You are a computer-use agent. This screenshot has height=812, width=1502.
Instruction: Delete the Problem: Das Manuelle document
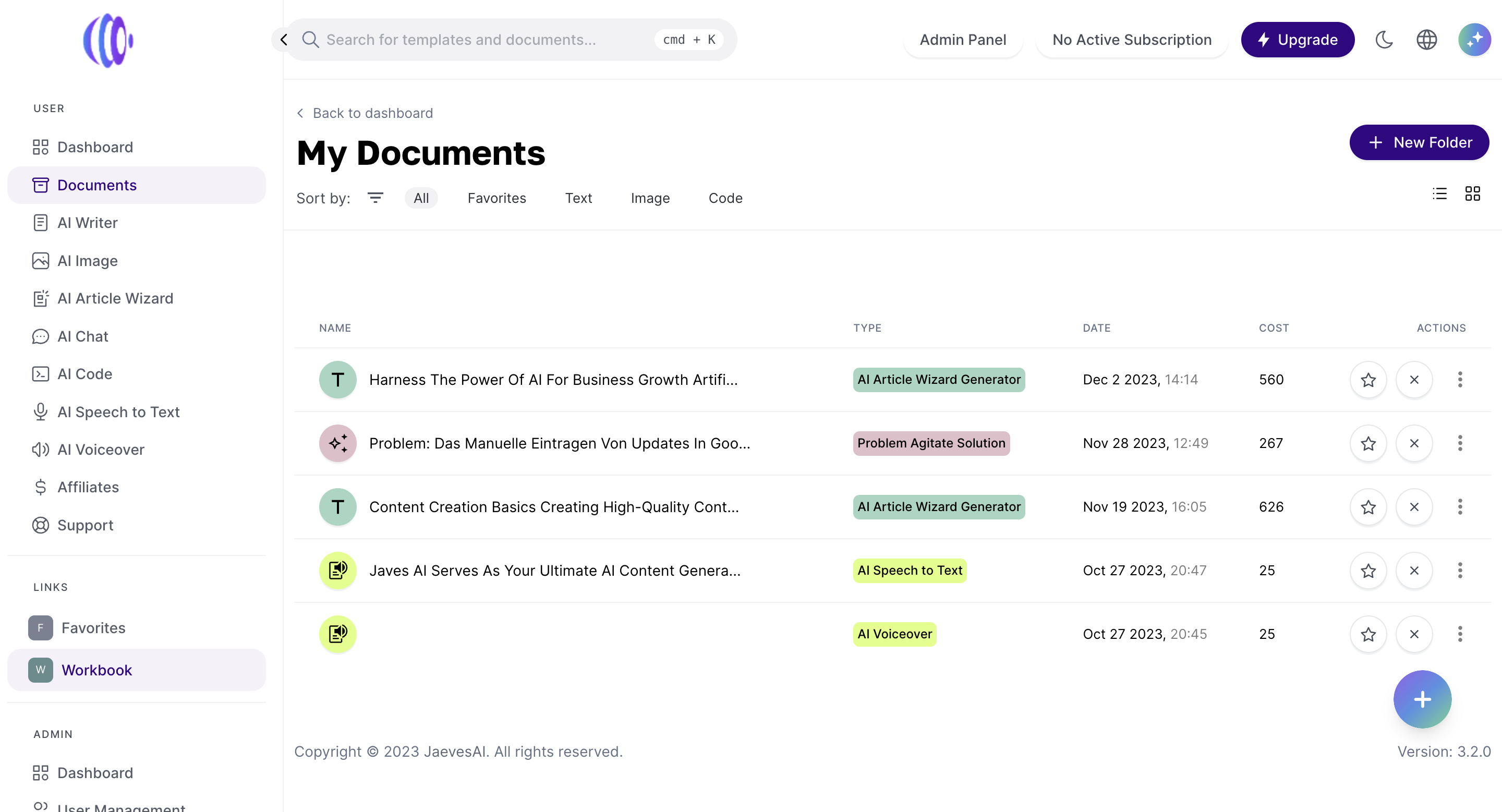1414,443
